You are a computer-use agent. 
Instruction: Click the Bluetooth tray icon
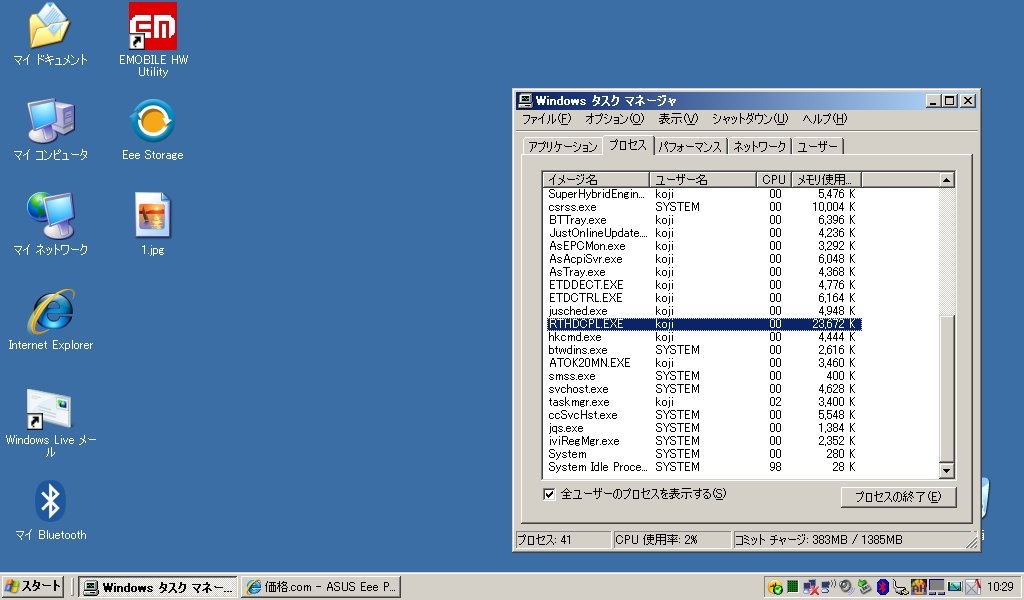(883, 587)
